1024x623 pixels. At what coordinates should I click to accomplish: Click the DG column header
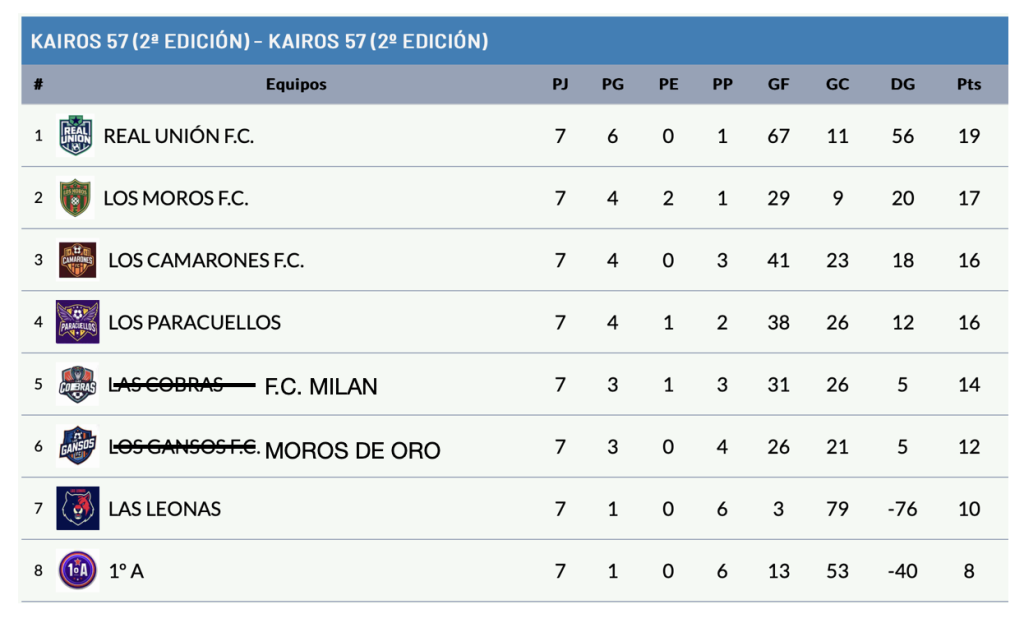(x=902, y=84)
